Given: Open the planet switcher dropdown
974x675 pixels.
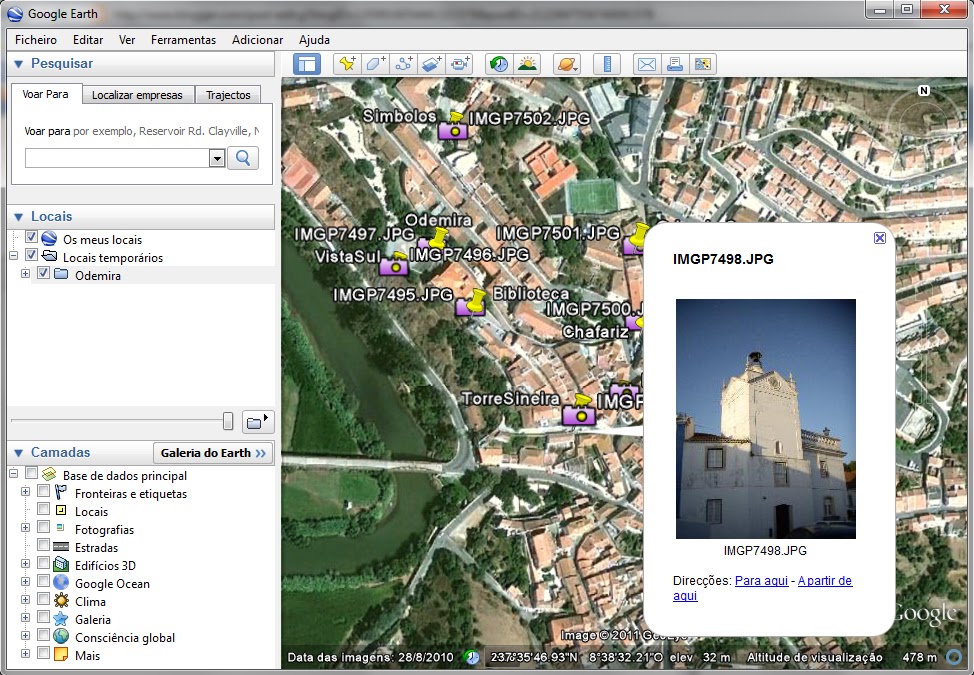Looking at the screenshot, I should [x=567, y=63].
